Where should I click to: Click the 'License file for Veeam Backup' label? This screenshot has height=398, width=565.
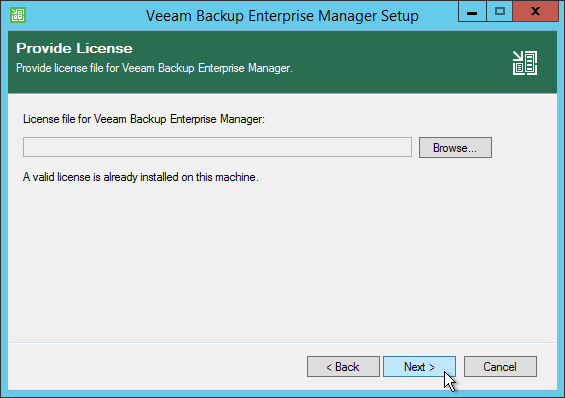(144, 119)
